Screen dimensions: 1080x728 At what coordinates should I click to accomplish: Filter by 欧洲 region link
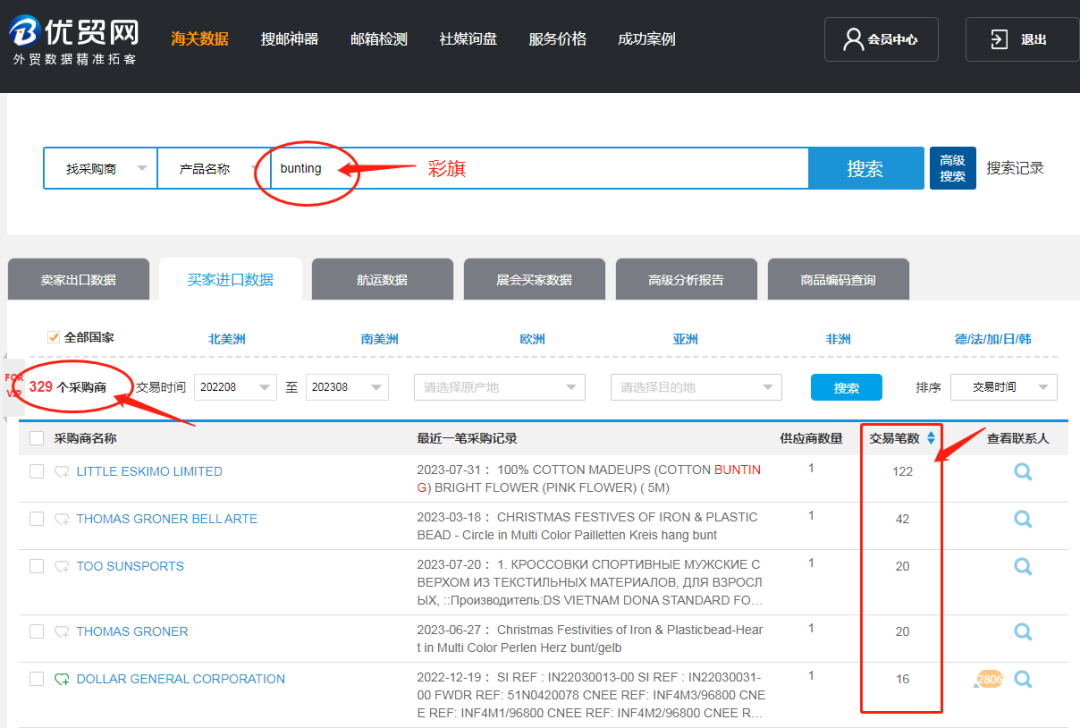click(x=532, y=339)
